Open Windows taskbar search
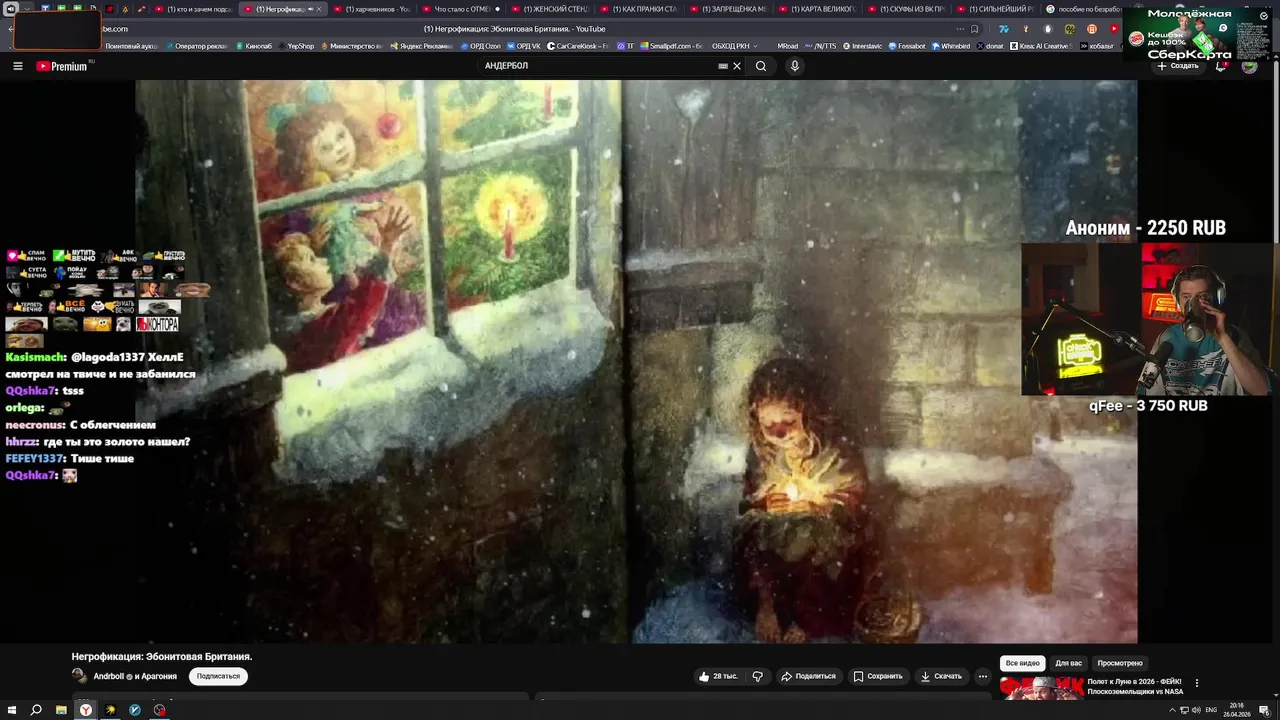The width and height of the screenshot is (1280, 720). [36, 710]
